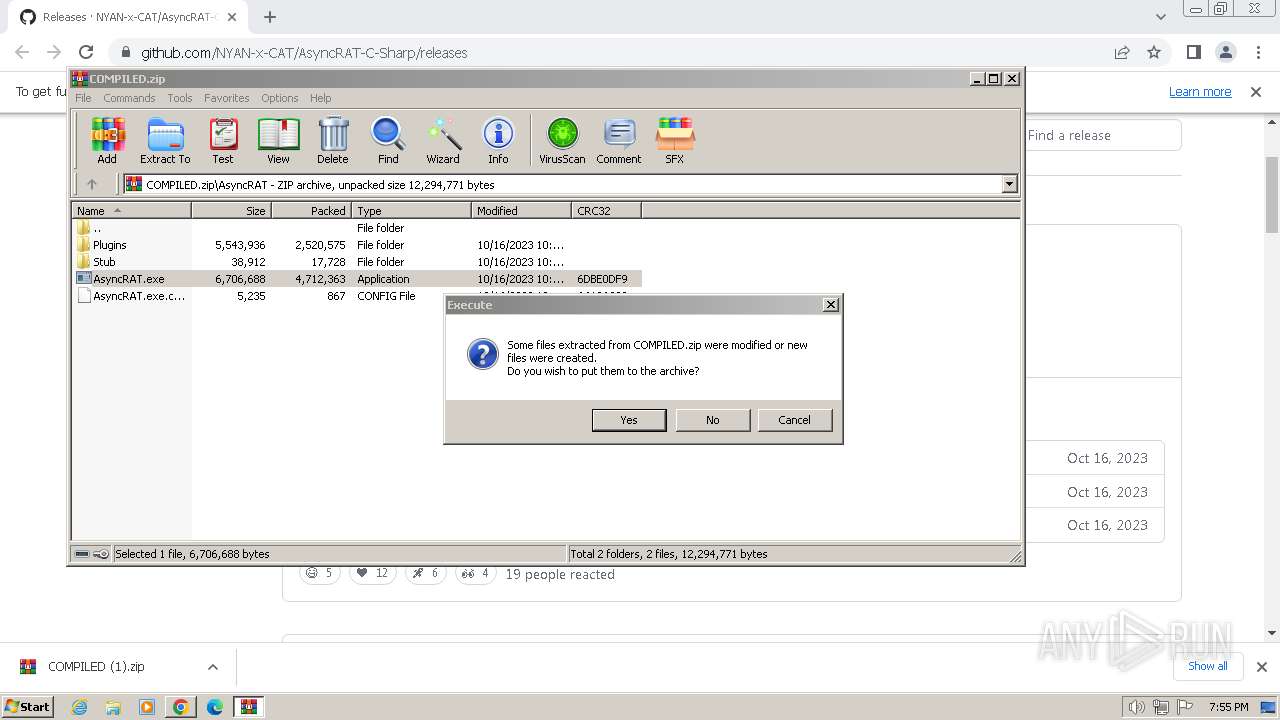Open the Find magnifier tool

pos(388,140)
